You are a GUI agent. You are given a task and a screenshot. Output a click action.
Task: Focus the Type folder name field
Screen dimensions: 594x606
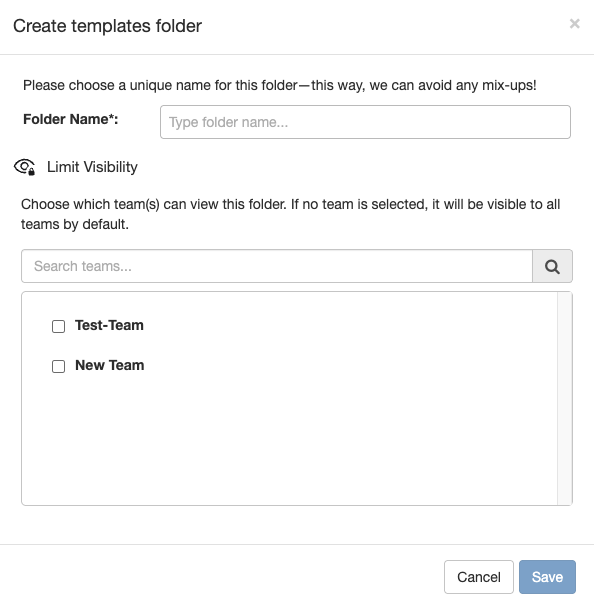(365, 122)
